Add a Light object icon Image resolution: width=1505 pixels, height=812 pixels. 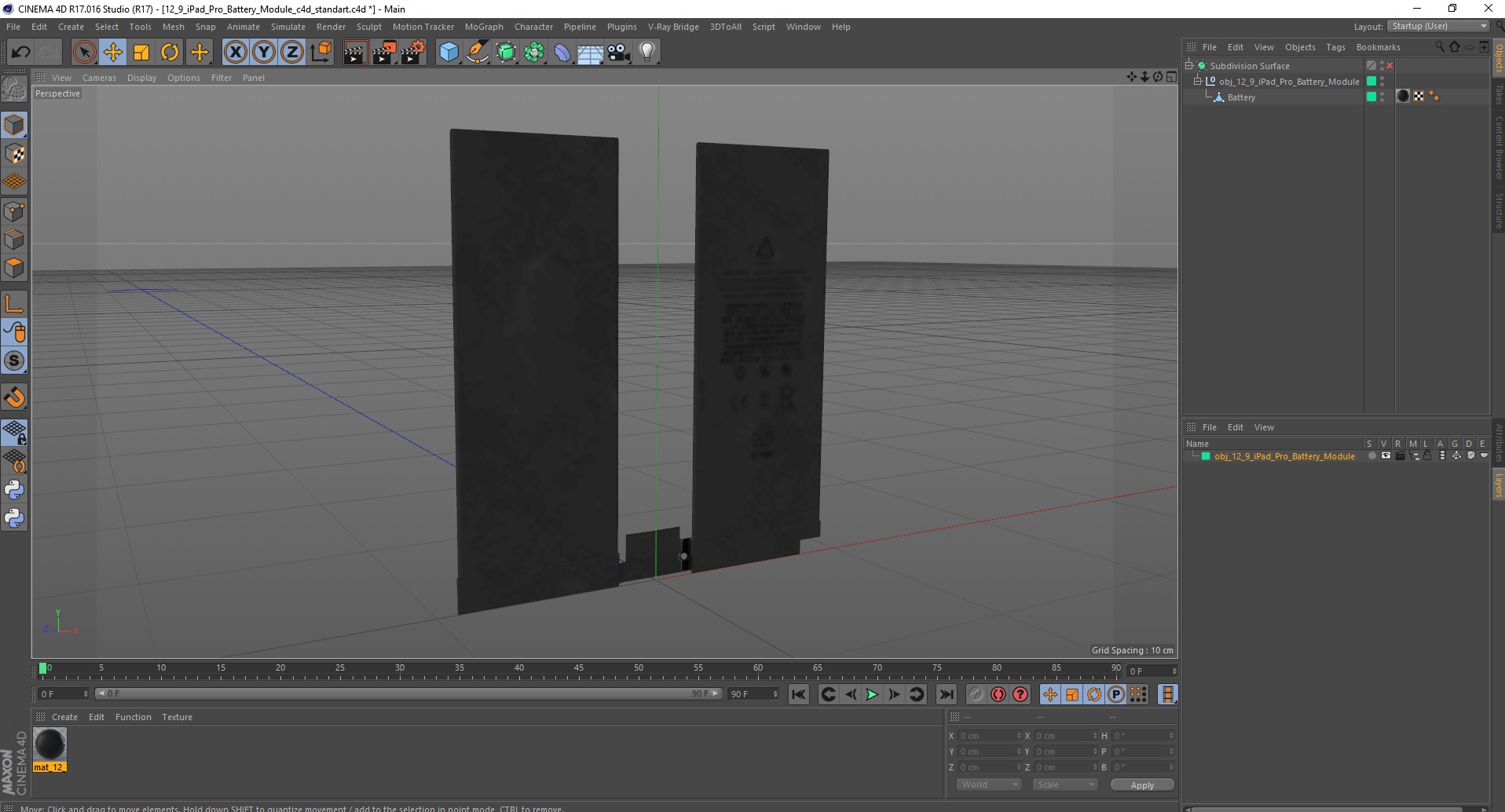[647, 53]
